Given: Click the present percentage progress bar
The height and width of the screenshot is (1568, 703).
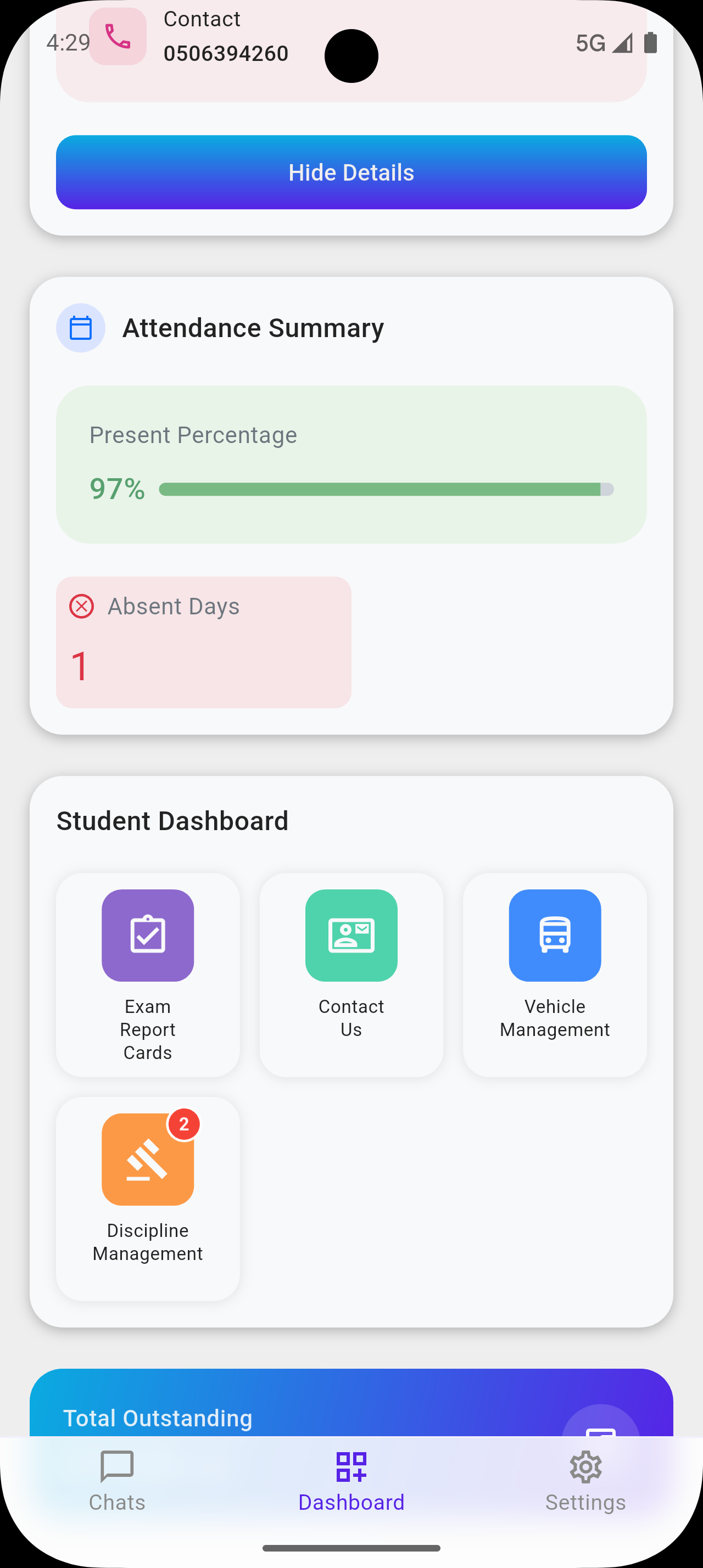Looking at the screenshot, I should pyautogui.click(x=386, y=489).
